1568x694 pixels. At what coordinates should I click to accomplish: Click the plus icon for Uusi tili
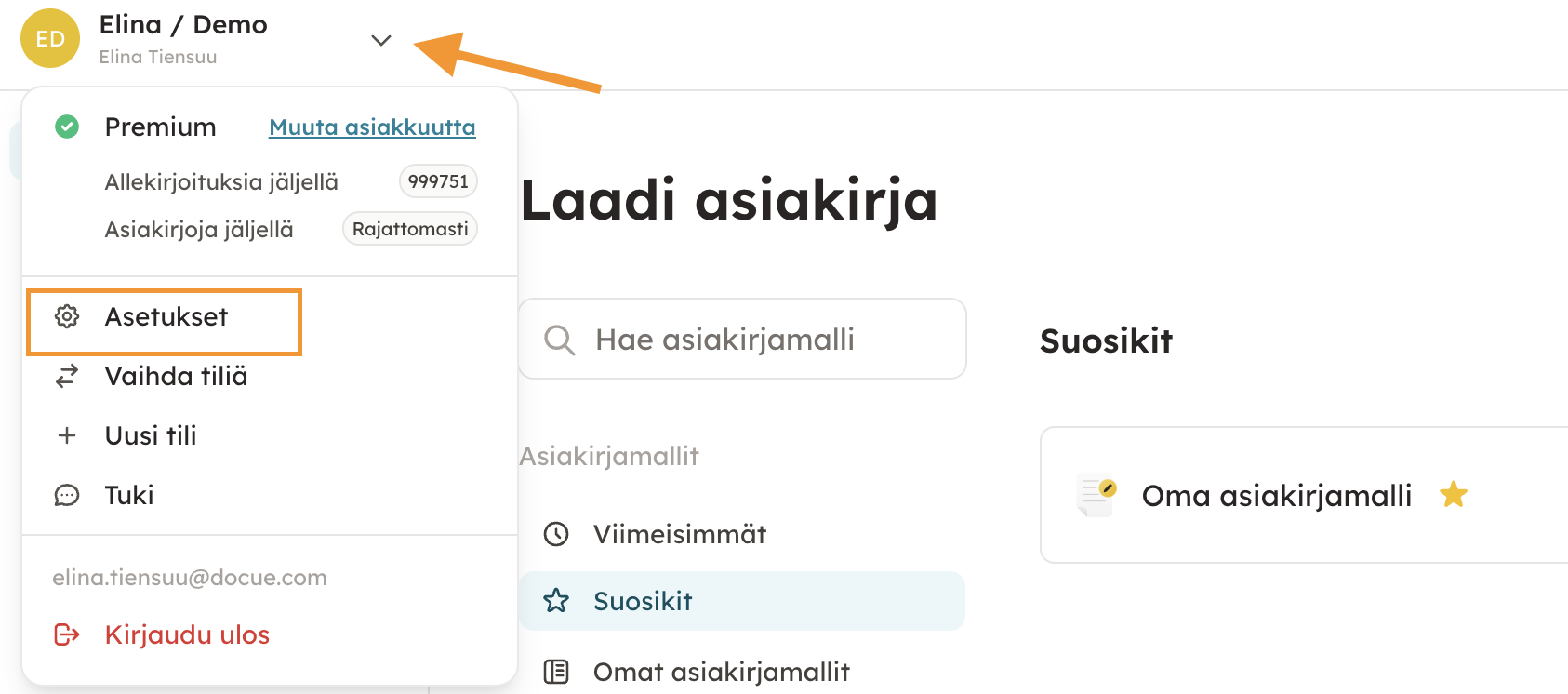click(67, 435)
